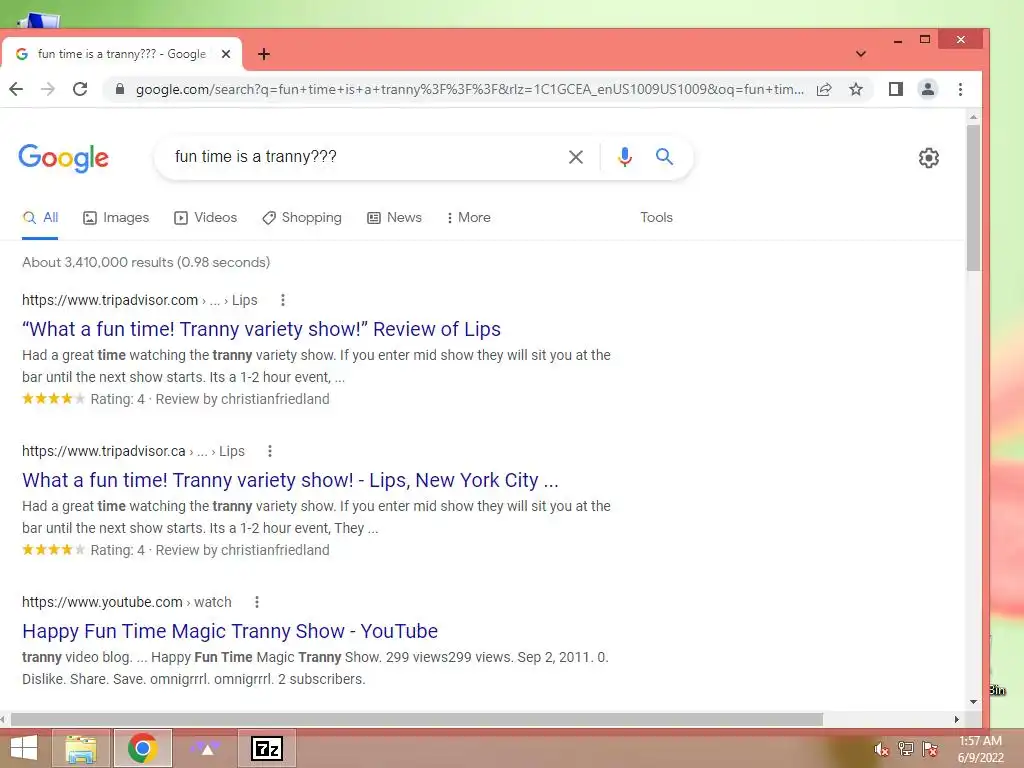Click the address bar URL
Screen dimensions: 1024x768
[469, 89]
